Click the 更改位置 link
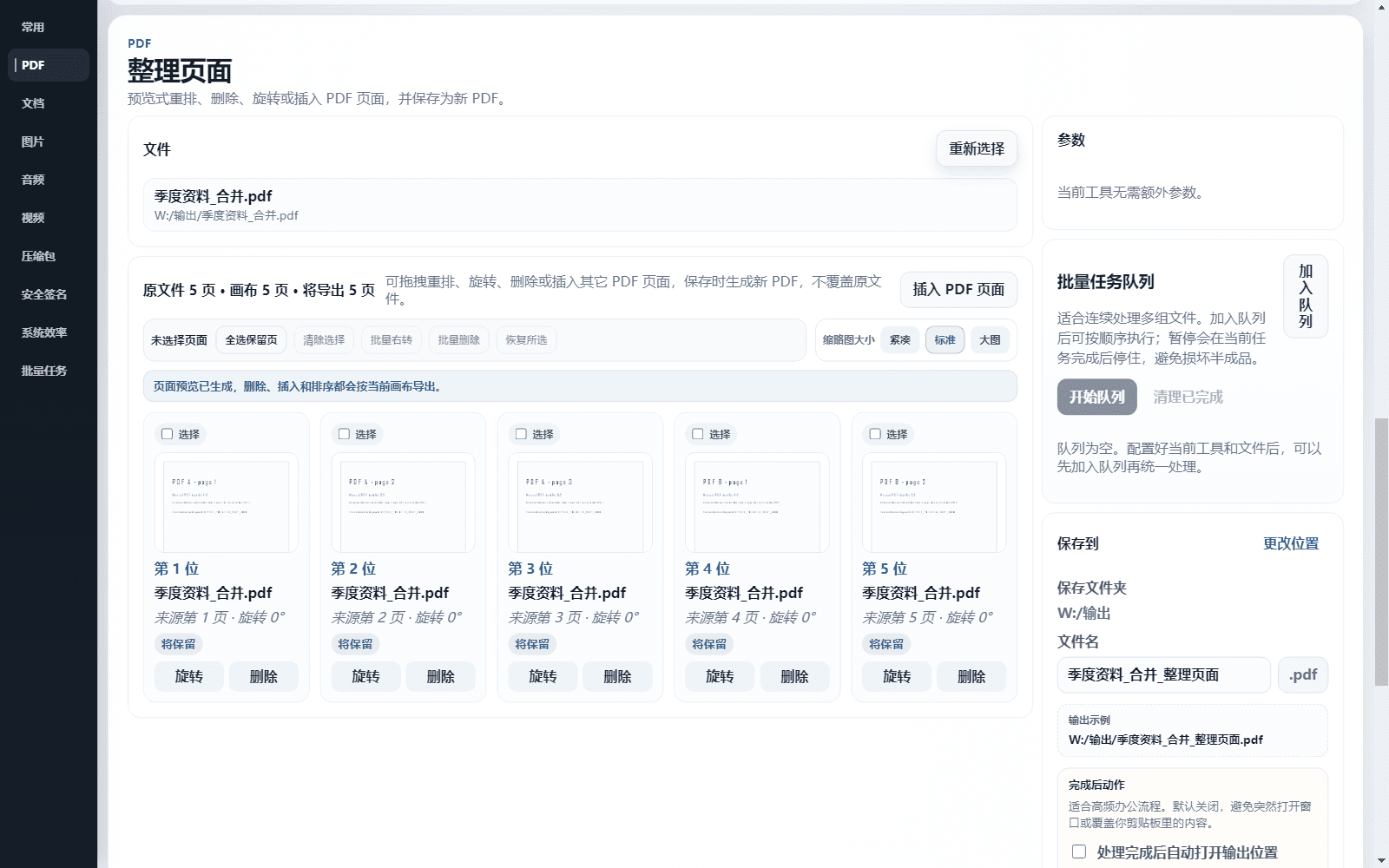The image size is (1389, 868). click(1291, 543)
